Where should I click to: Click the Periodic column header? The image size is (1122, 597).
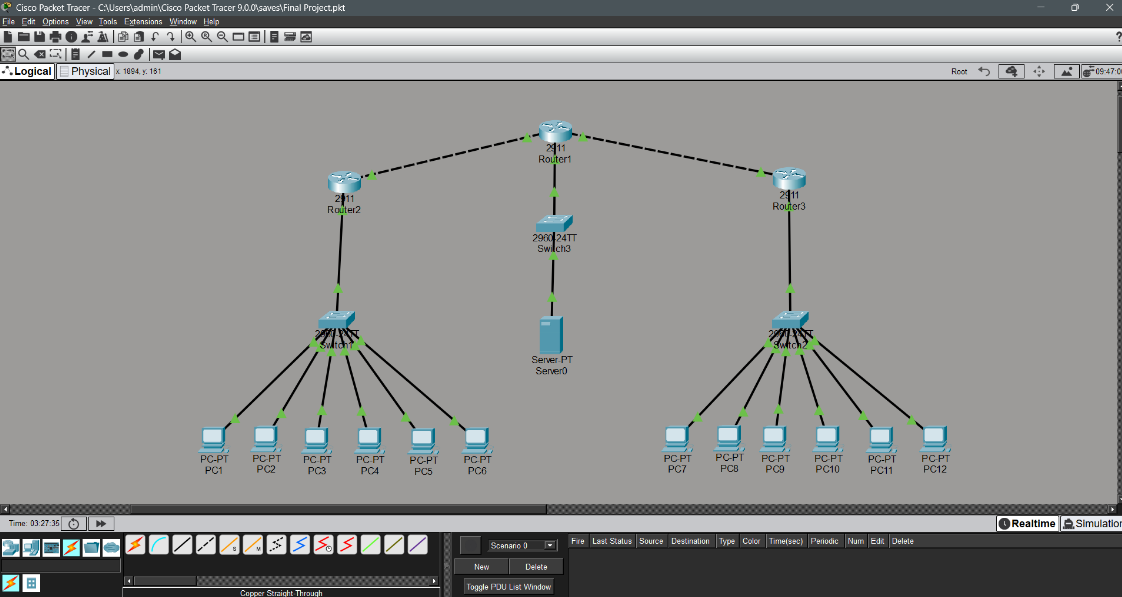[824, 541]
